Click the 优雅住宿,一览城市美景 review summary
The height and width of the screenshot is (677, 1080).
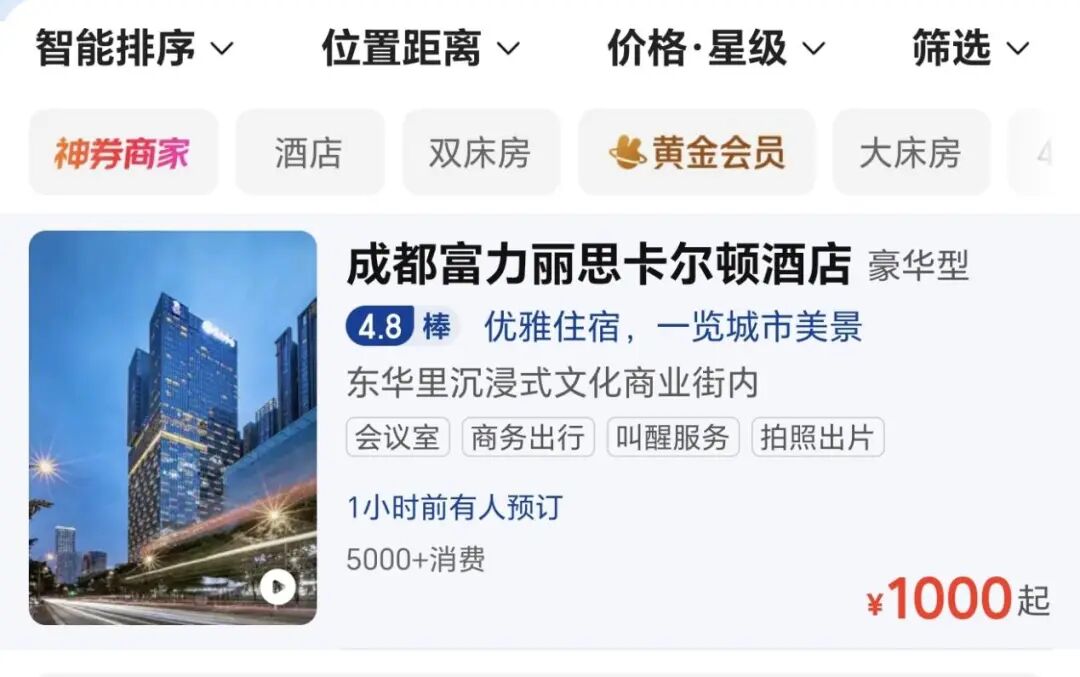tap(673, 326)
